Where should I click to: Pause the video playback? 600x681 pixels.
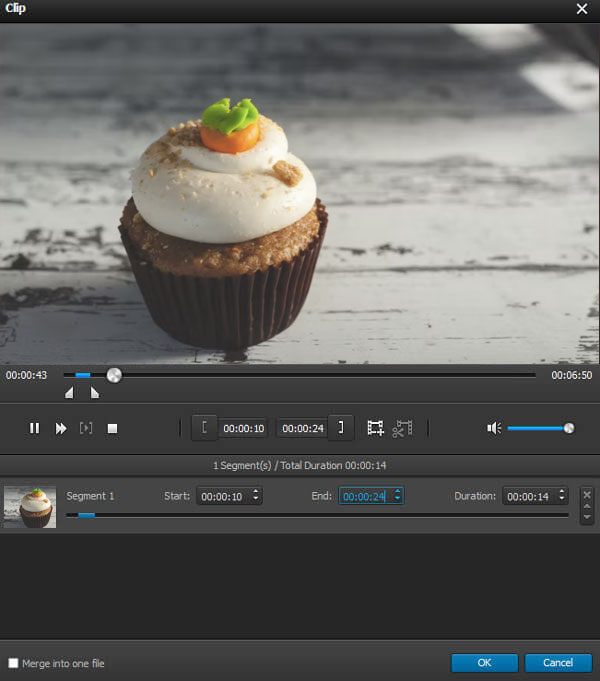pos(34,428)
